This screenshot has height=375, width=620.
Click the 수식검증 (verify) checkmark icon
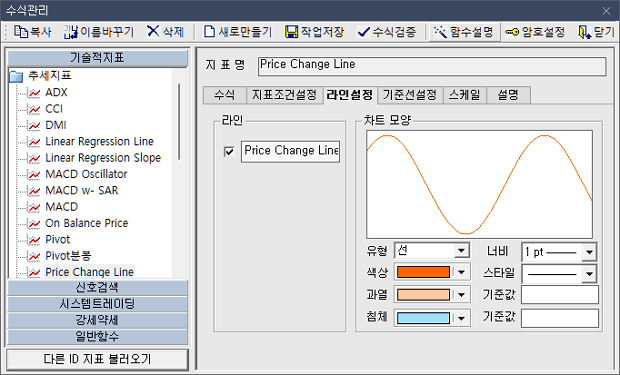coord(363,32)
